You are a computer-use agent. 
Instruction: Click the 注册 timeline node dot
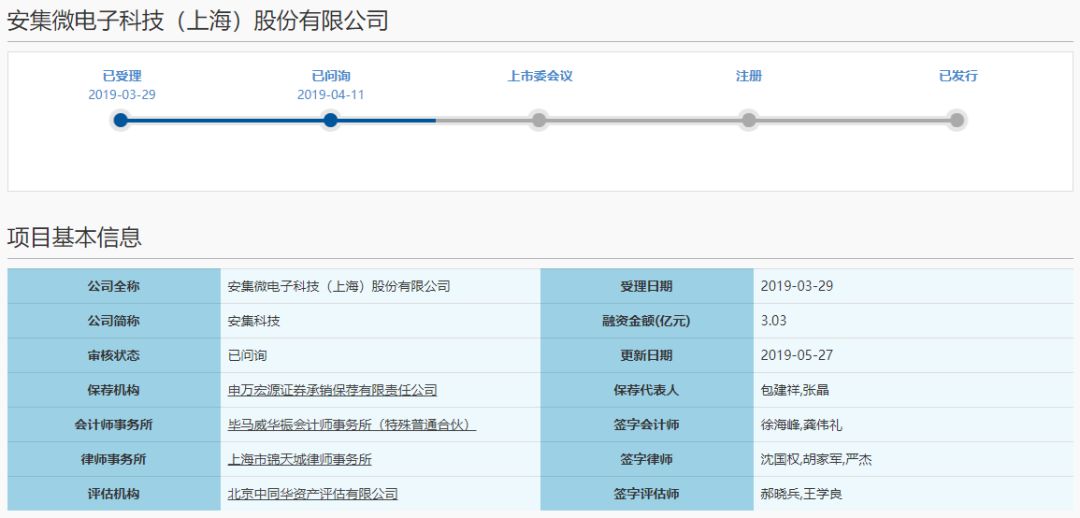click(749, 121)
